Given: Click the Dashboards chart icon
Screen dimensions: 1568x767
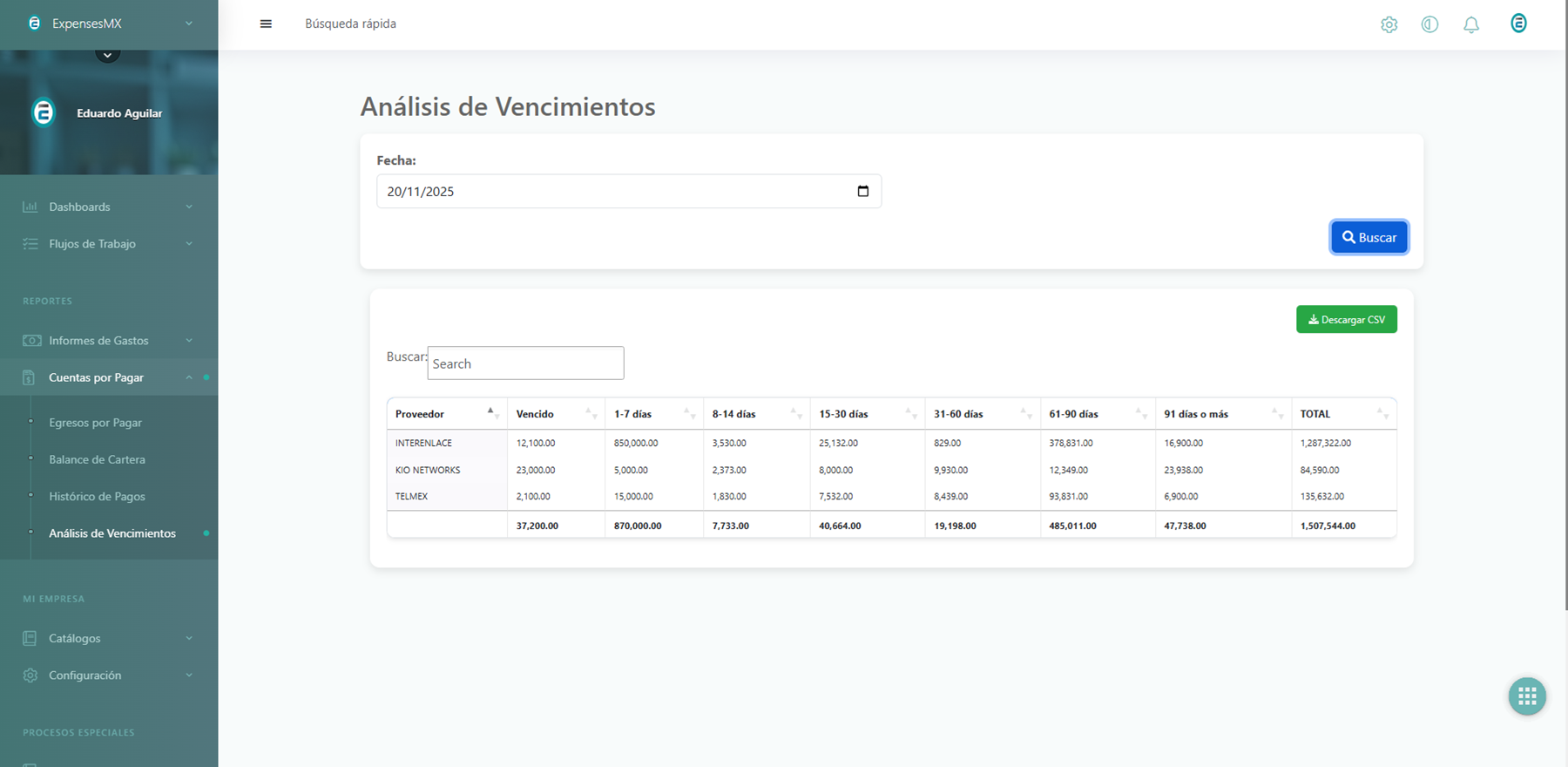Looking at the screenshot, I should coord(30,207).
